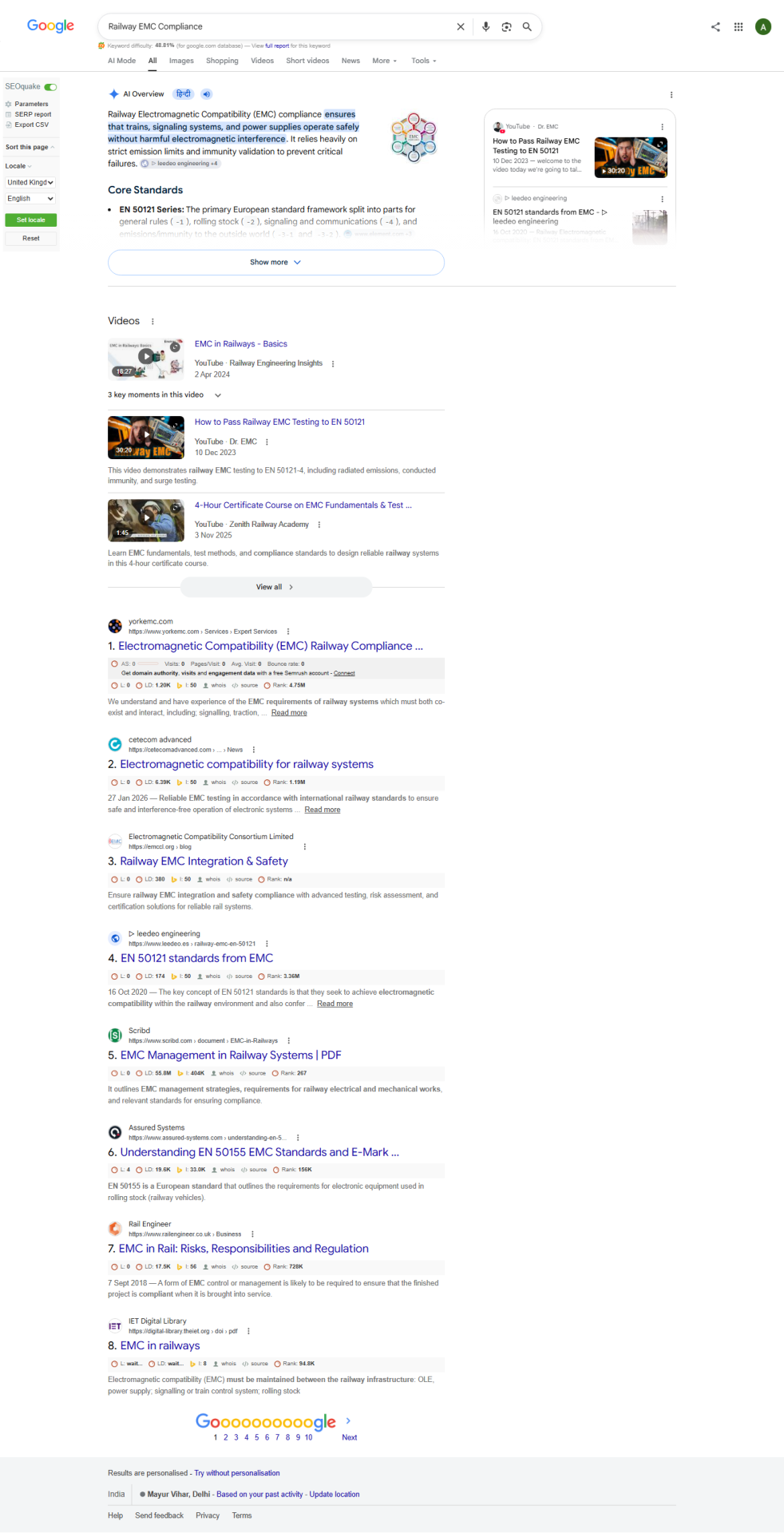Open the English language dropdown
Image resolution: width=784 pixels, height=1533 pixels.
coord(30,198)
